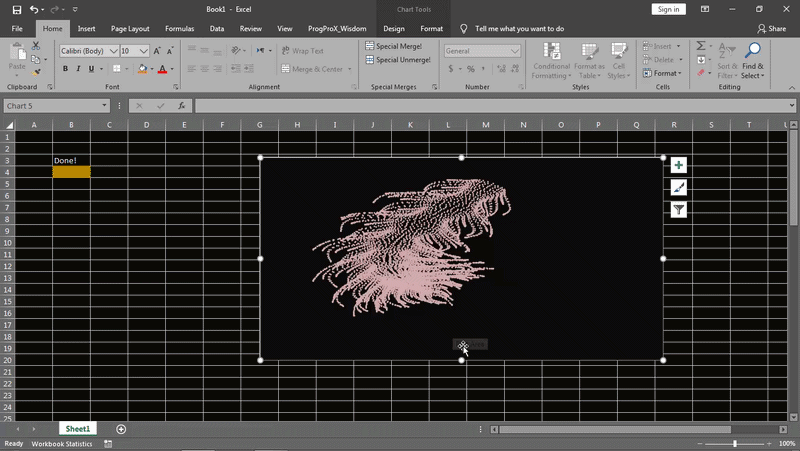Add a new sheet with plus icon
Image resolution: width=800 pixels, height=451 pixels.
[121, 429]
